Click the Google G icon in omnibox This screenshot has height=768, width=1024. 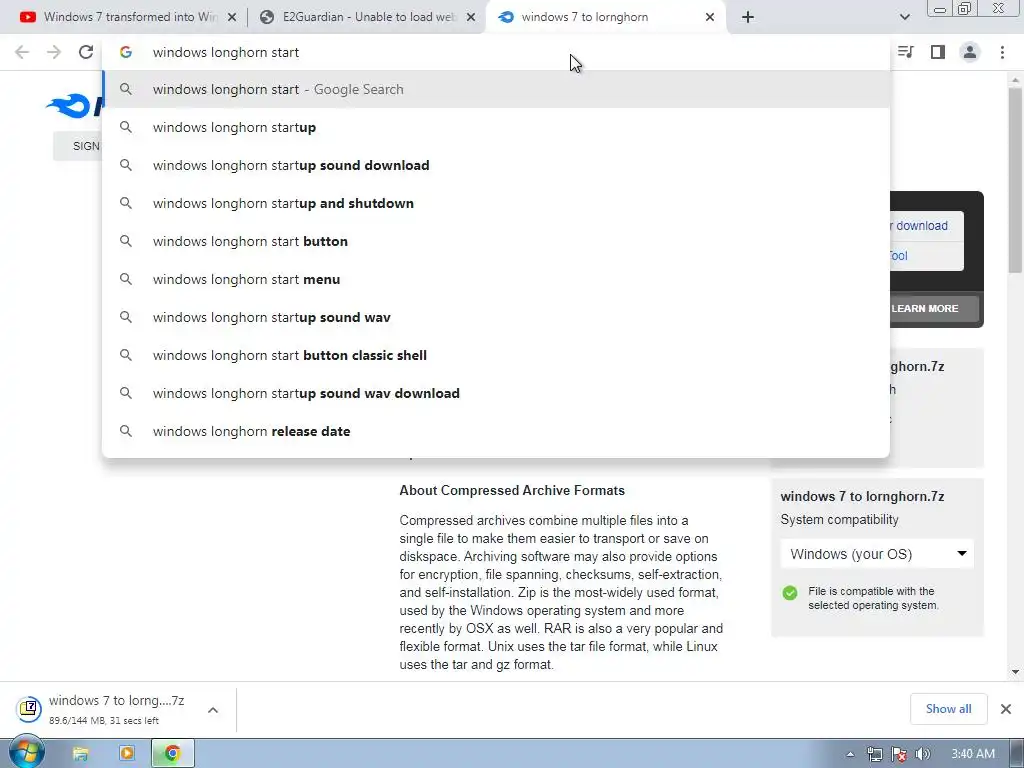pos(126,52)
